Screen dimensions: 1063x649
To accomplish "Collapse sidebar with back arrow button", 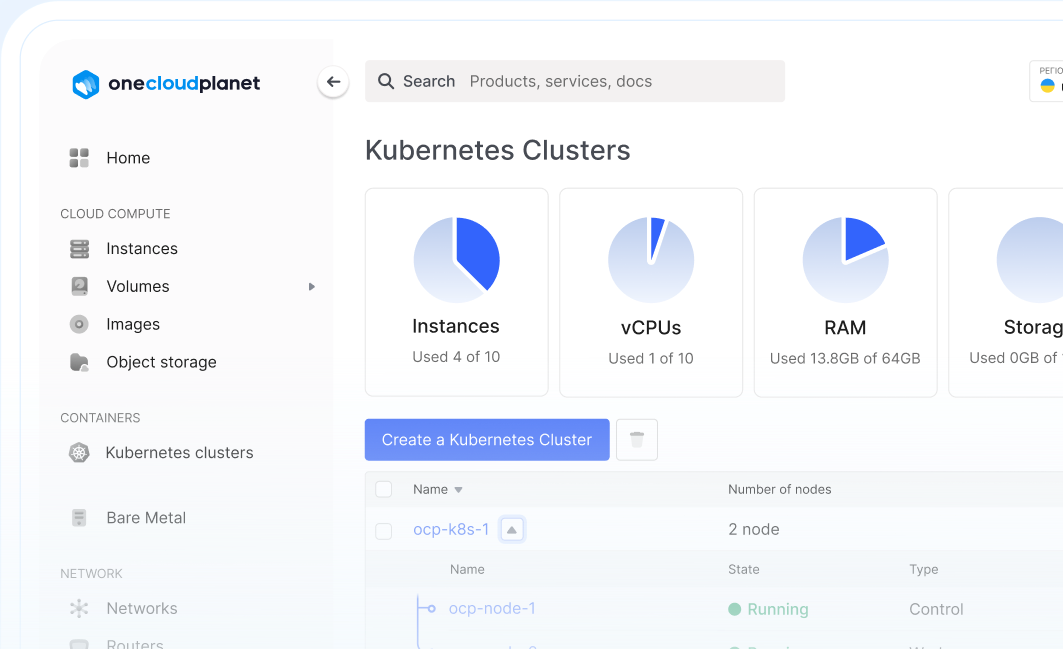I will (x=333, y=82).
